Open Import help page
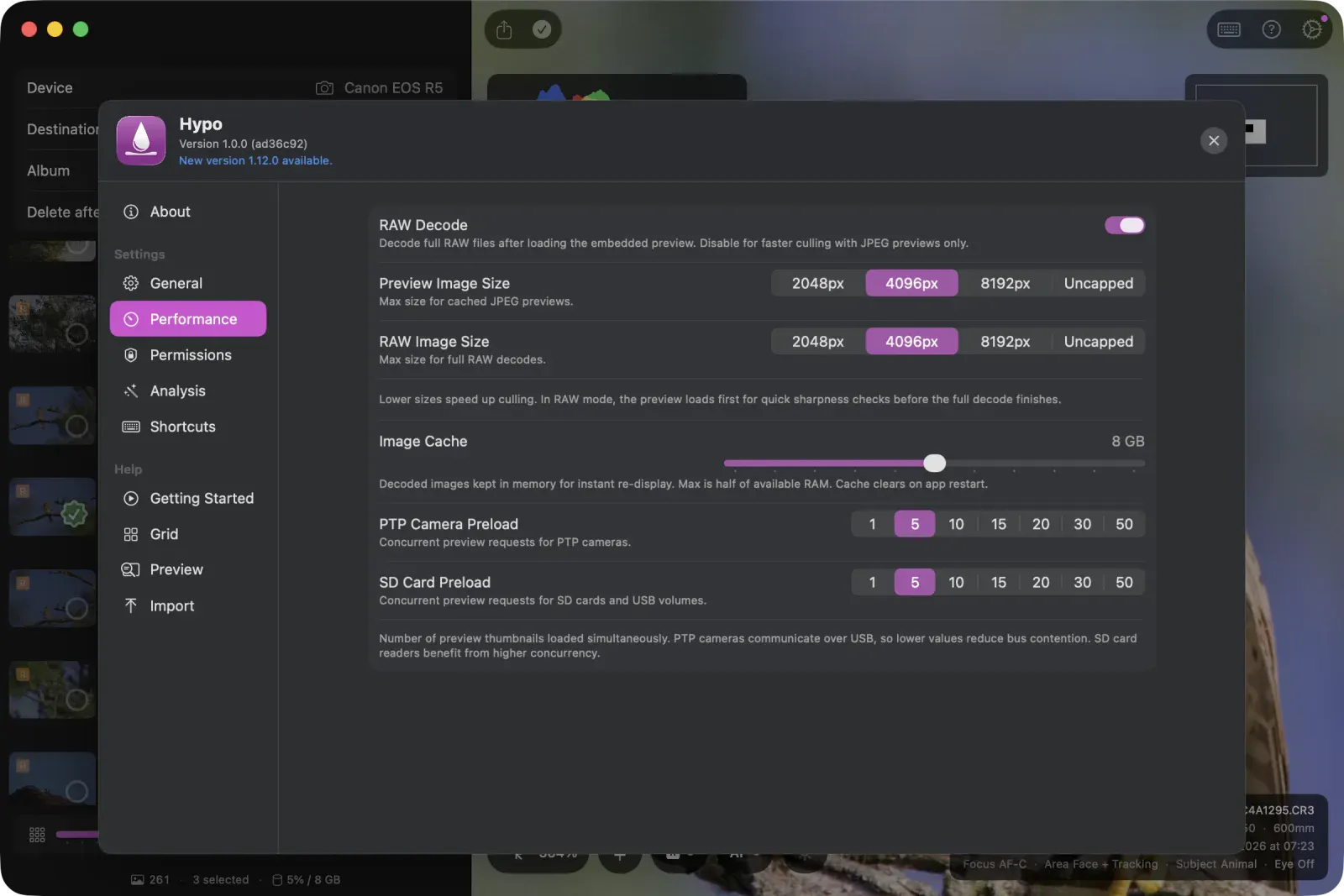Screen dimensions: 1344x896 click(x=188, y=605)
